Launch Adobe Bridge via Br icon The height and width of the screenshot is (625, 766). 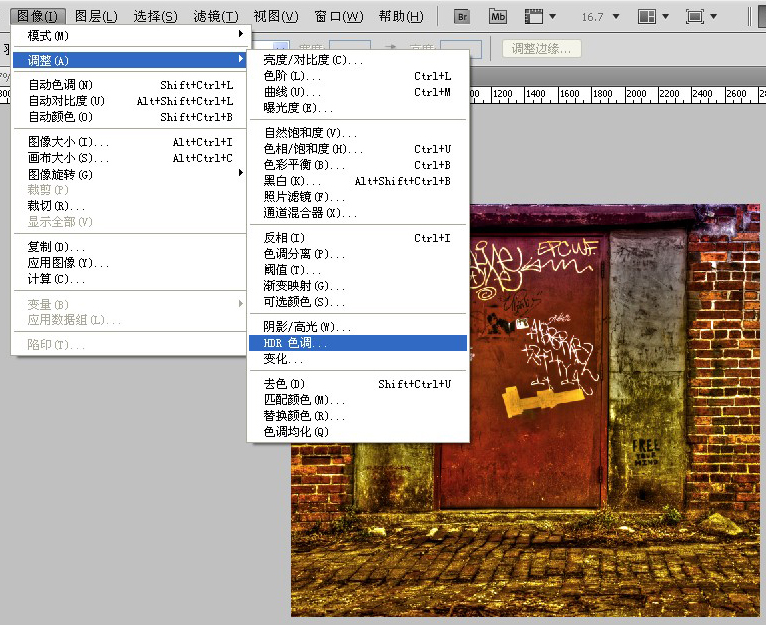[x=462, y=17]
